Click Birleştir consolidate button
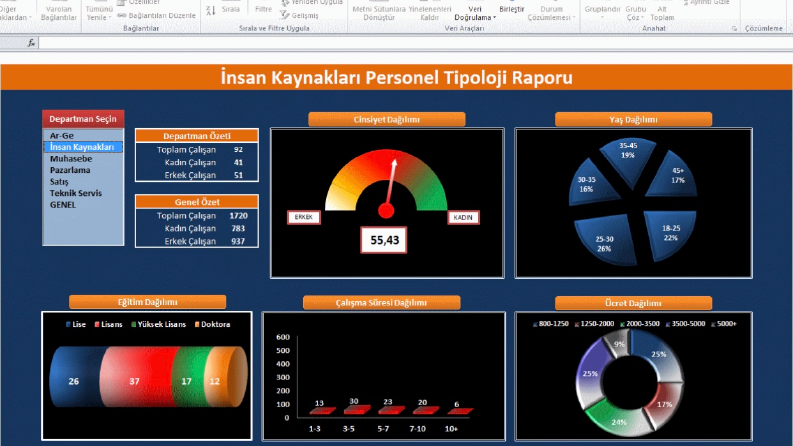Screen dimensions: 793x446 511,9
